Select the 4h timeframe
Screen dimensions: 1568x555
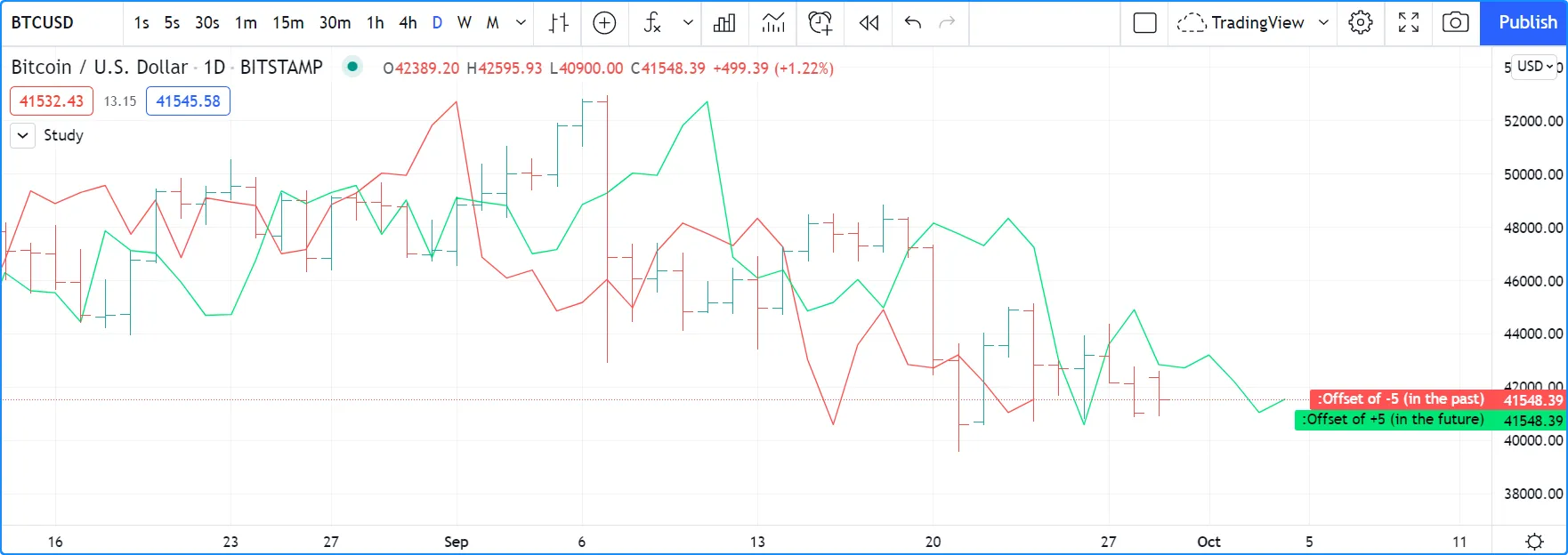tap(408, 23)
